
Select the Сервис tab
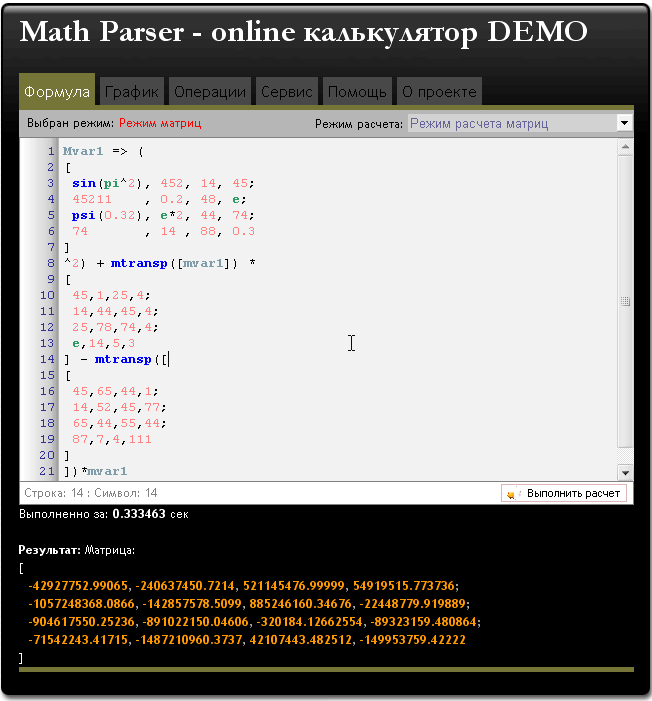coord(287,91)
